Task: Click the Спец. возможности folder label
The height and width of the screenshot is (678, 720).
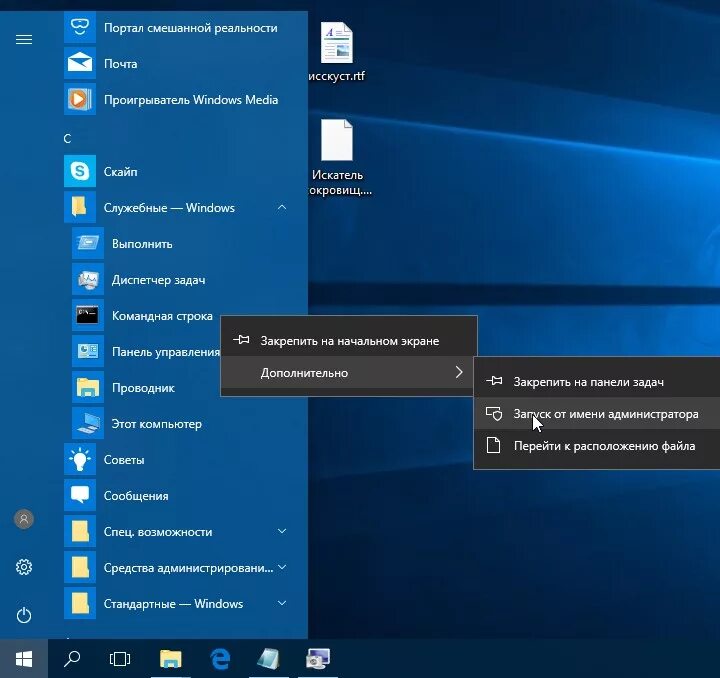Action: 158,532
